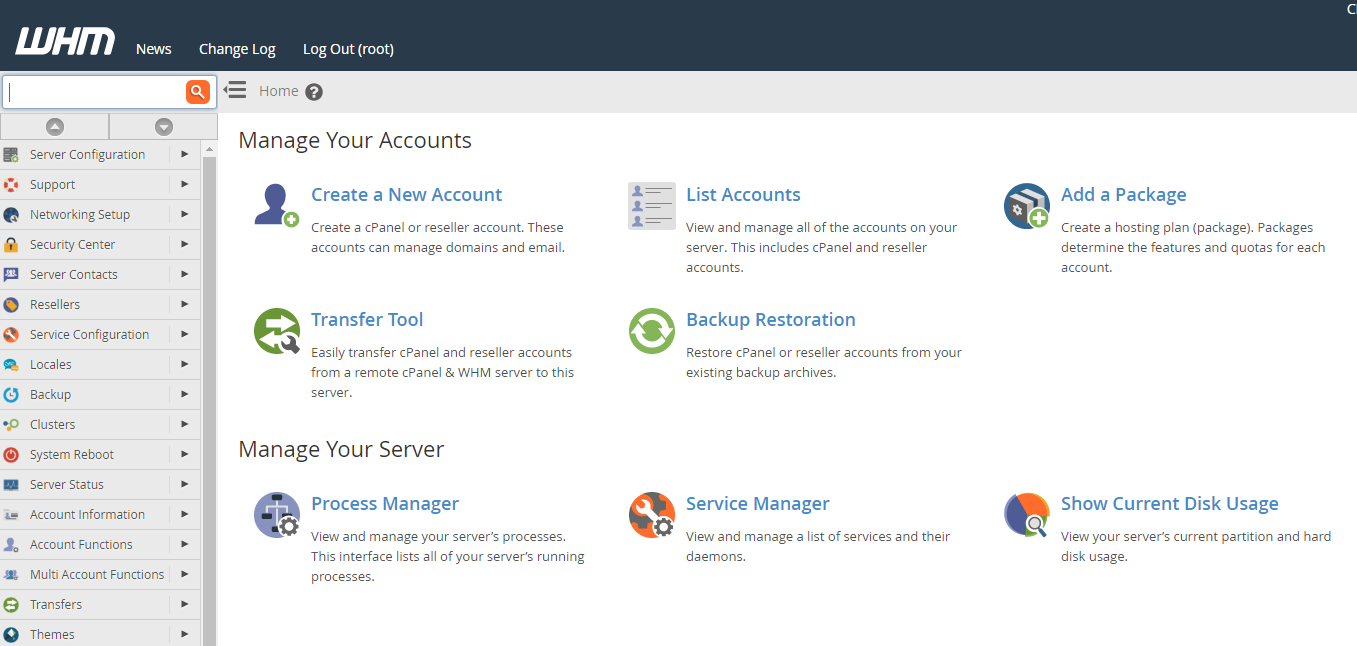1357x646 pixels.
Task: Click the Backup sidebar icon
Action: [11, 395]
